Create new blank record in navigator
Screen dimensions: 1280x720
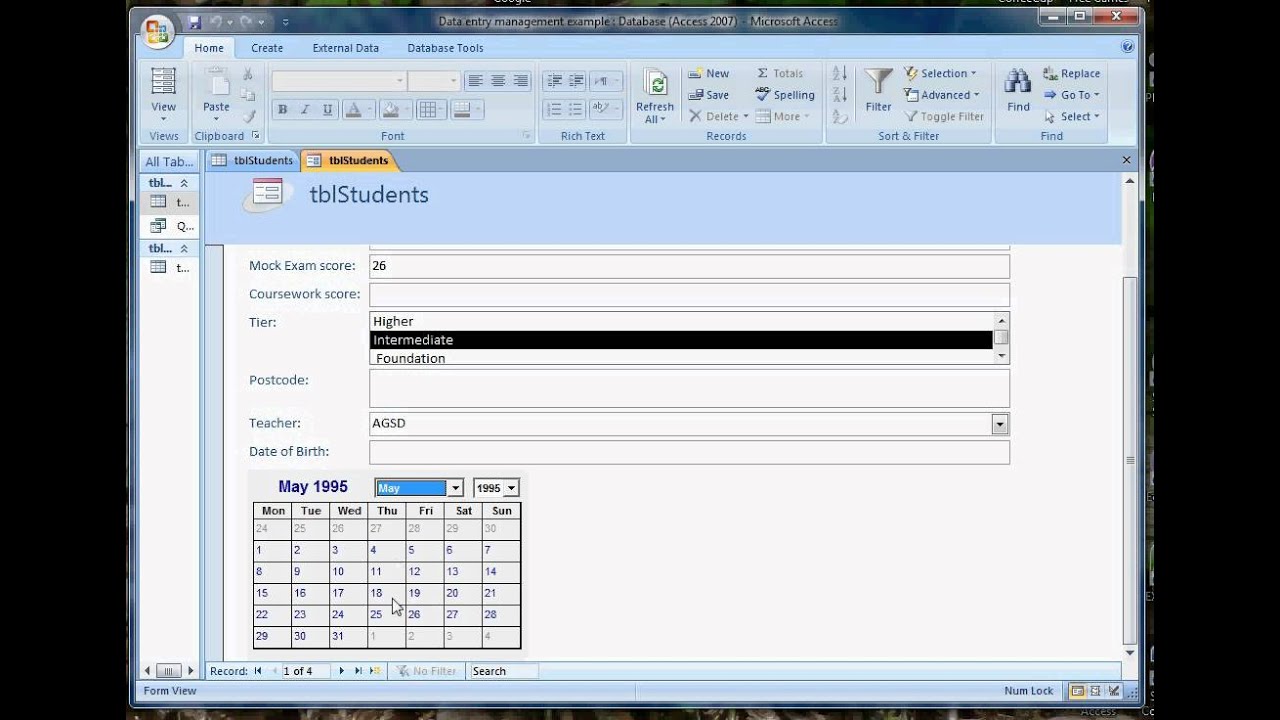[x=375, y=671]
